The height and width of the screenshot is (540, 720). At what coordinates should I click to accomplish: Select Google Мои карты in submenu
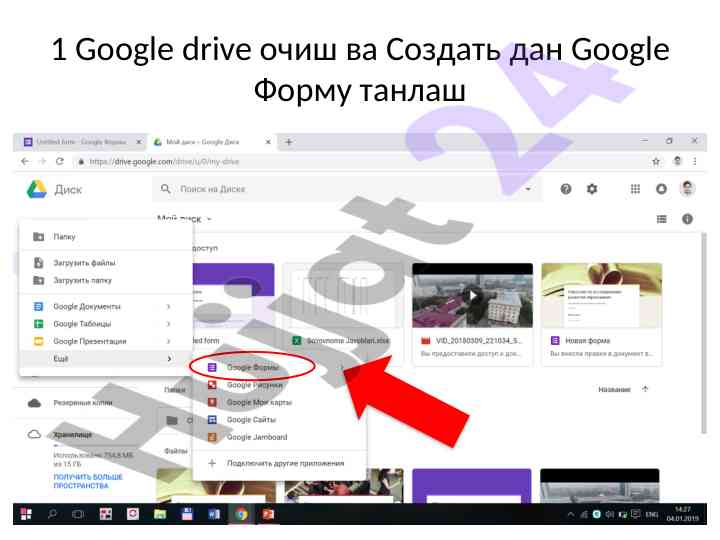[279, 402]
